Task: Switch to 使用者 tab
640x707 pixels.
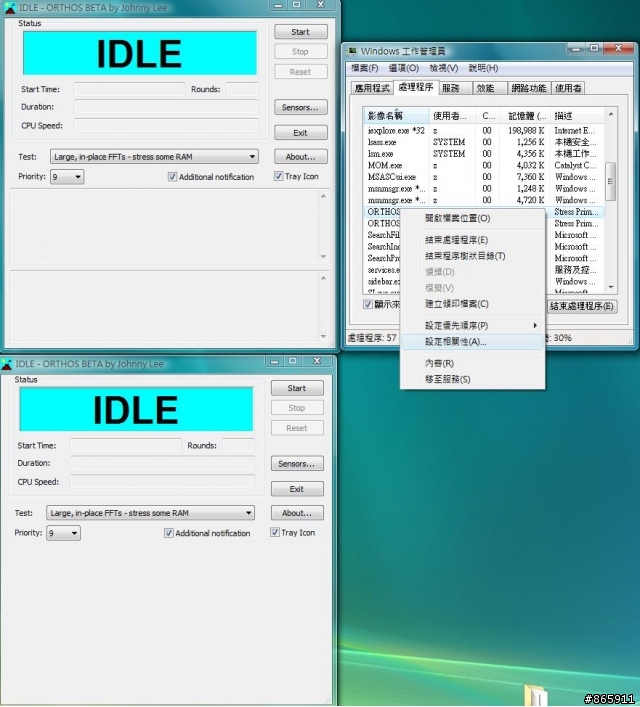Action: coord(568,88)
